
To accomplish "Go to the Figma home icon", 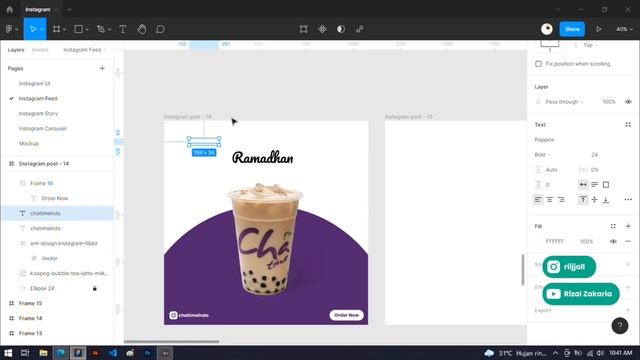I will (x=9, y=9).
